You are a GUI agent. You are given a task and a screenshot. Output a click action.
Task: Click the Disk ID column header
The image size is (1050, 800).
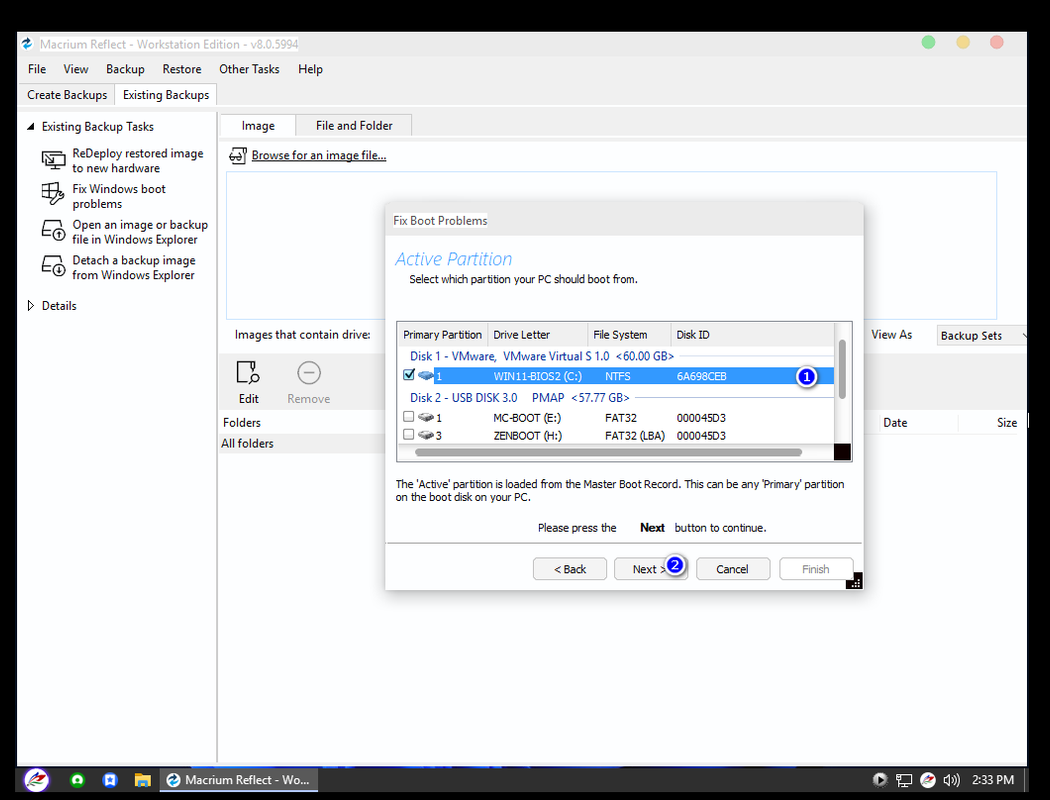pyautogui.click(x=753, y=335)
